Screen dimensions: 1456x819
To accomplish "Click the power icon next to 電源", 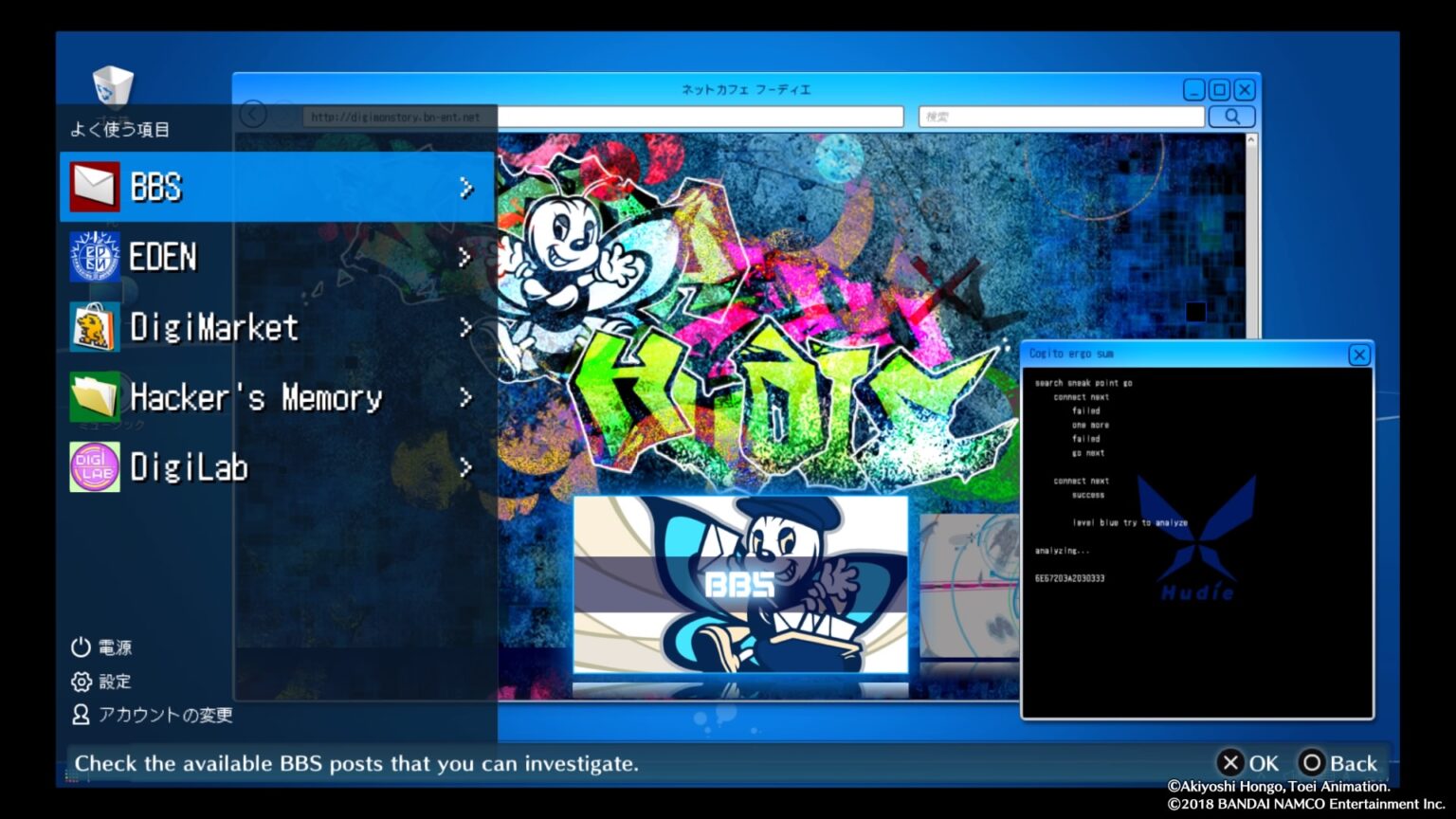I will click(81, 646).
